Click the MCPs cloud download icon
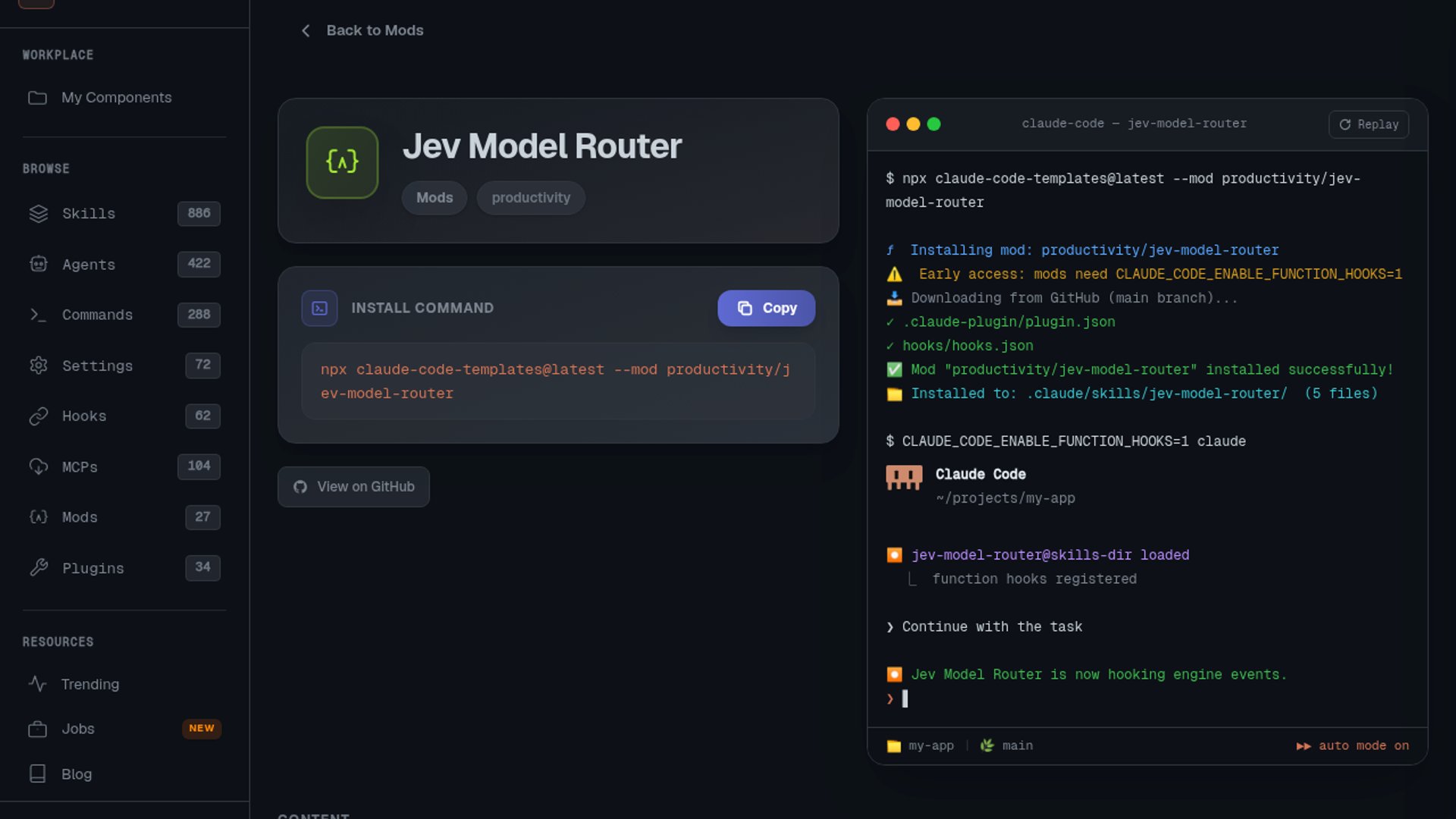 coord(38,466)
